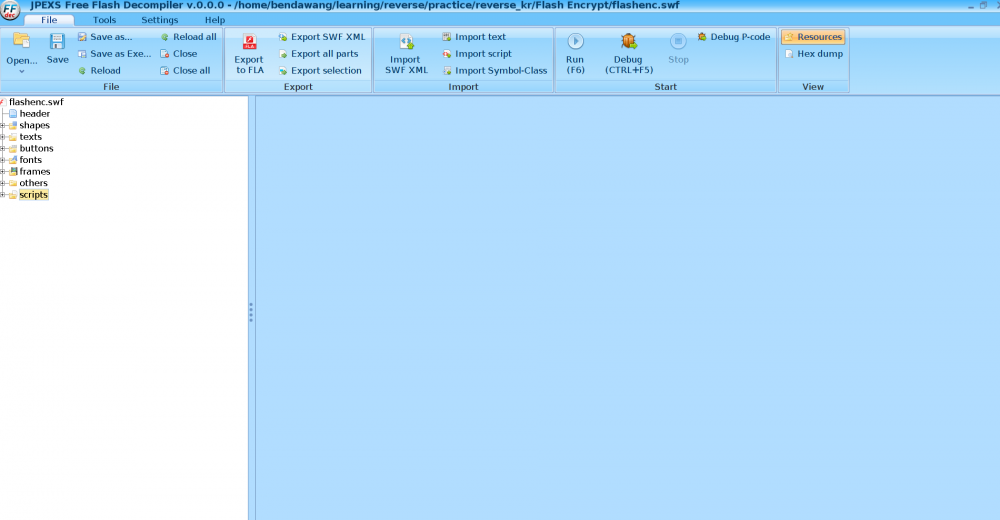The width and height of the screenshot is (1000, 520).
Task: Select flashenc.swf root node
Action: coord(36,102)
